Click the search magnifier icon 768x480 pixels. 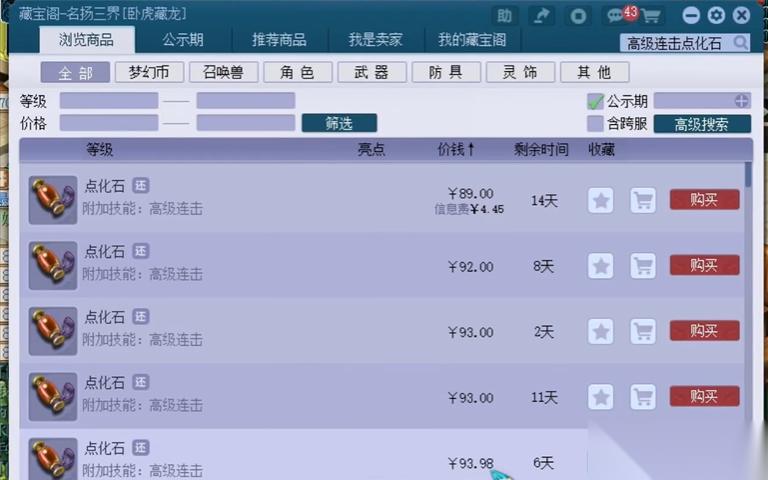coord(741,43)
